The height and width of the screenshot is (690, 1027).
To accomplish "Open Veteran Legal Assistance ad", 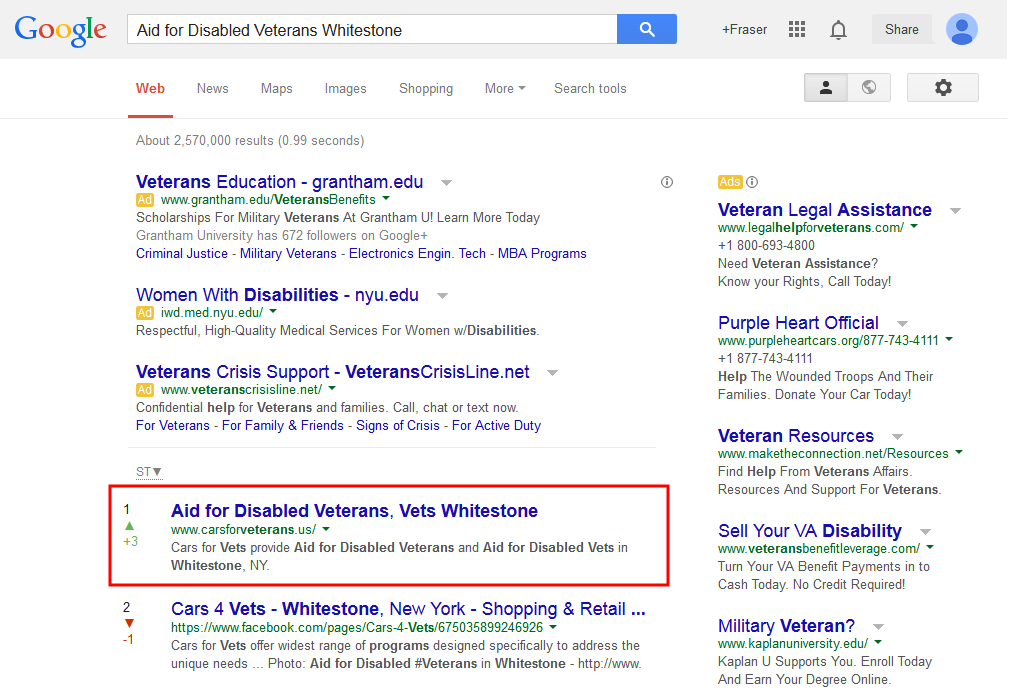I will pos(825,210).
